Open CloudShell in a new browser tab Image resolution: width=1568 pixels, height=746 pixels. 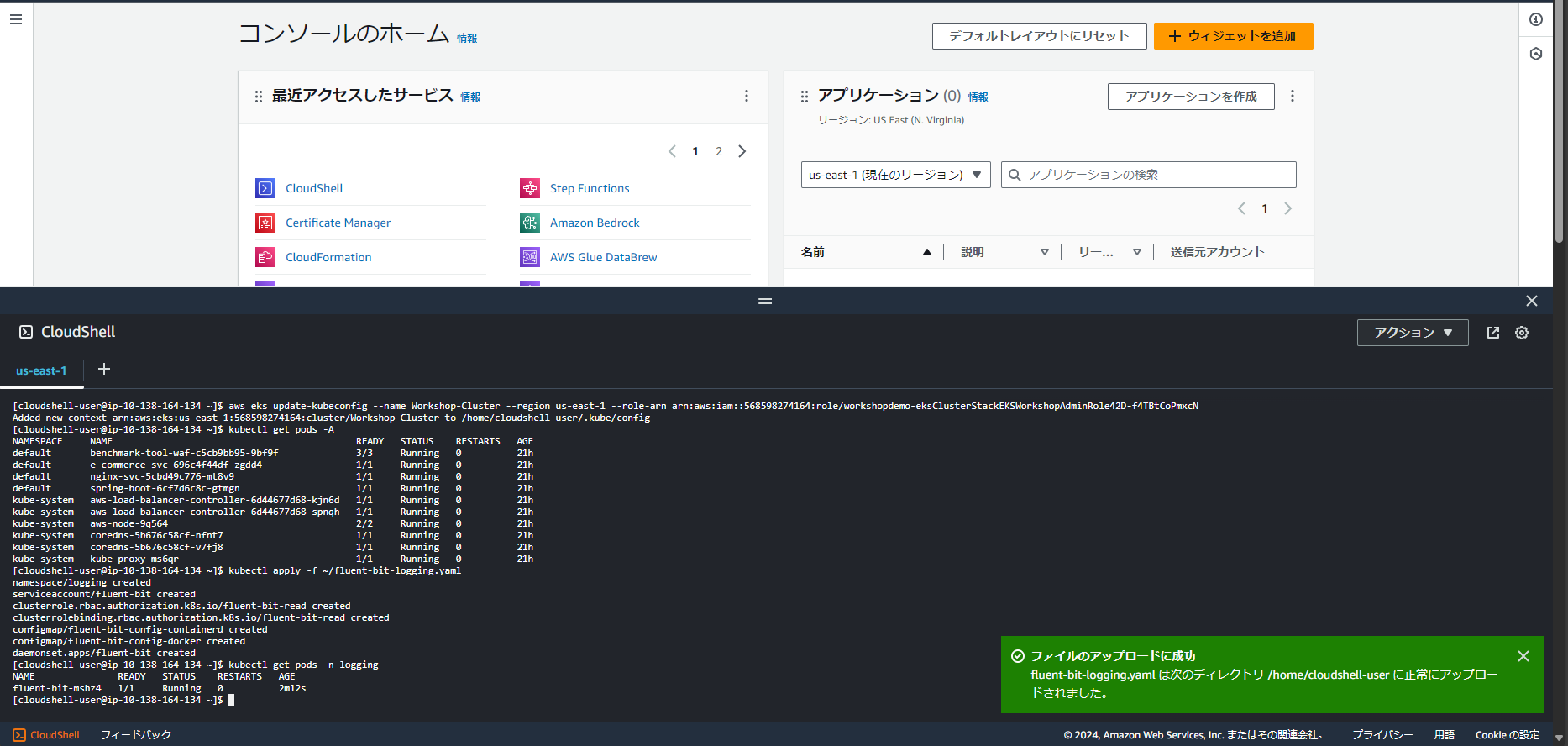1493,333
